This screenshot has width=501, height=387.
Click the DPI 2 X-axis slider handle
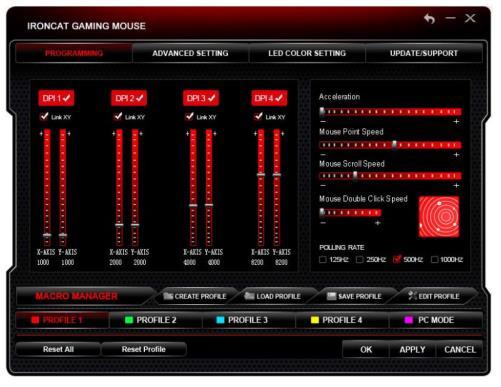tap(119, 225)
